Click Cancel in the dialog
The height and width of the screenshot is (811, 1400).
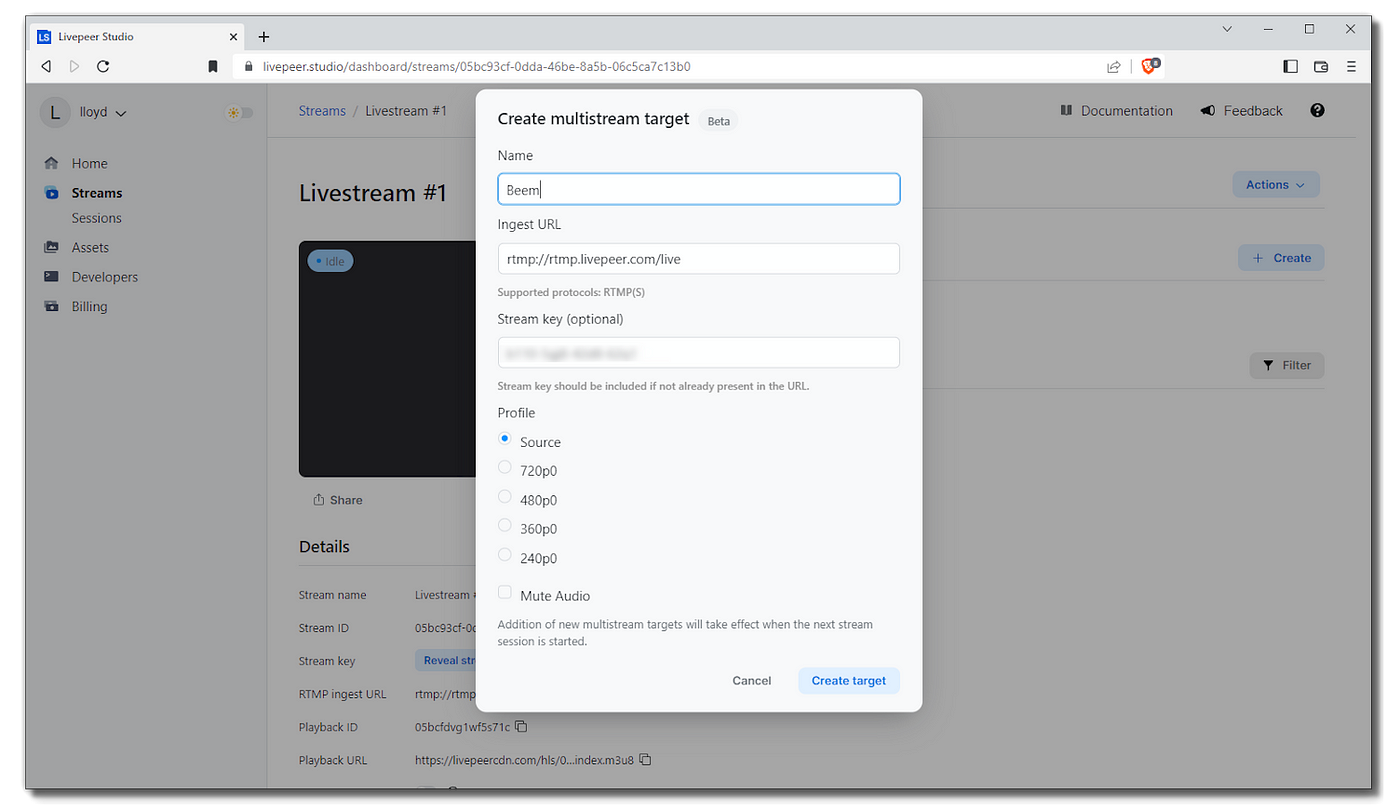(x=751, y=681)
